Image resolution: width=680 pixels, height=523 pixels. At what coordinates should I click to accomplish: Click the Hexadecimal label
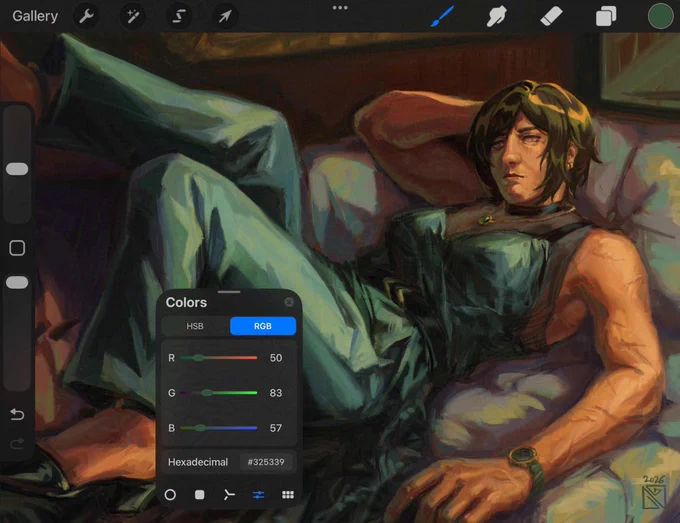click(198, 462)
